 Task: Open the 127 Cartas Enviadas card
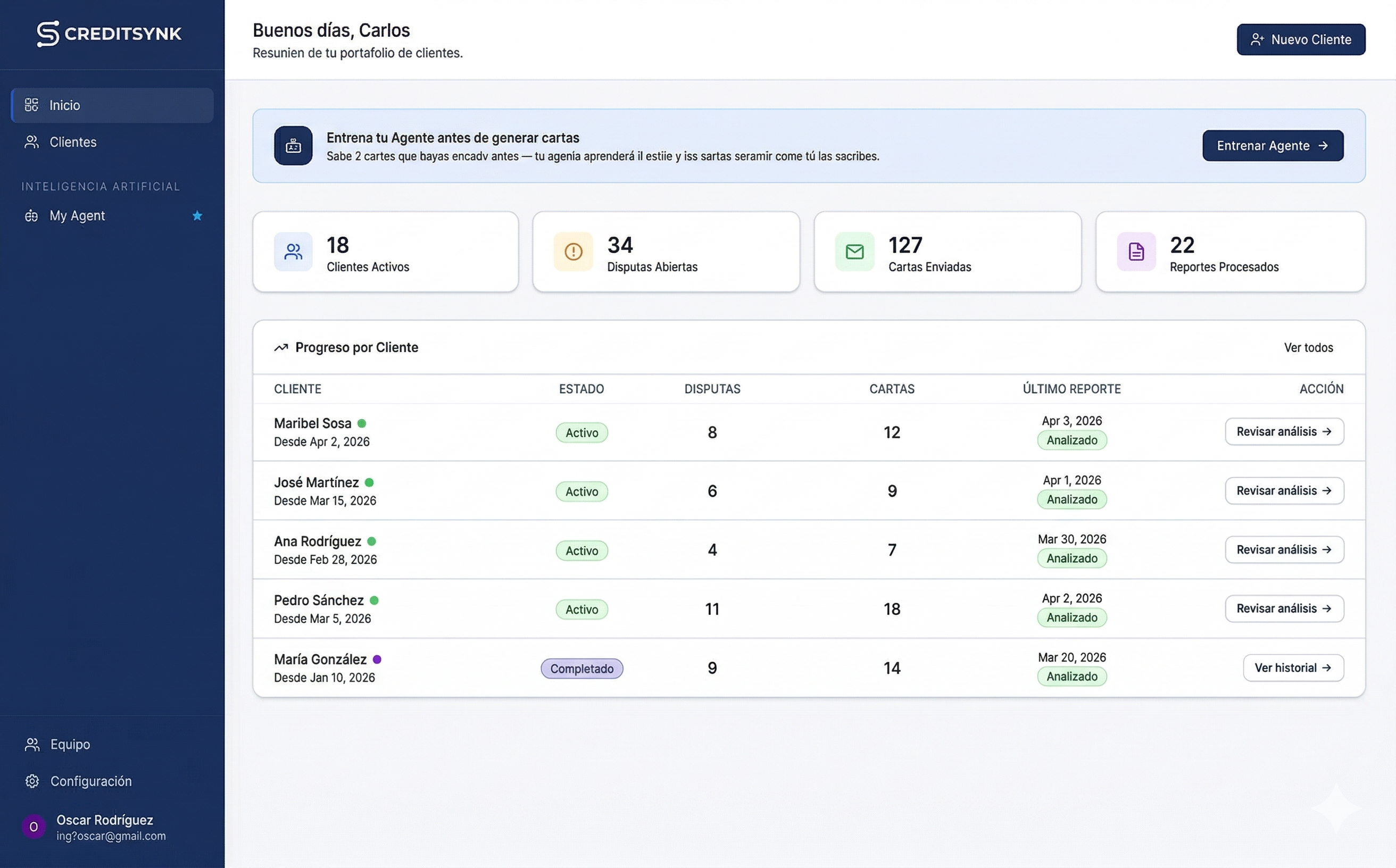948,252
